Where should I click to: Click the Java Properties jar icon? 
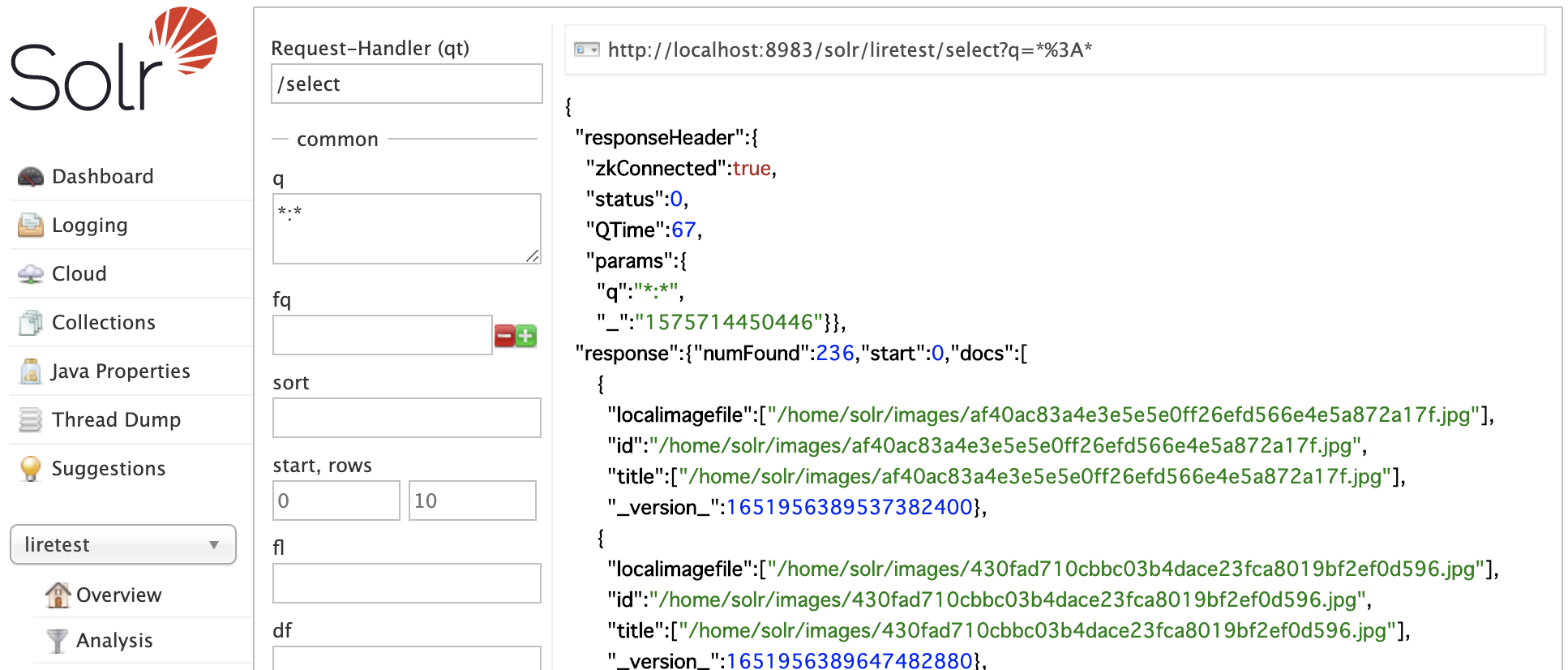pyautogui.click(x=31, y=371)
